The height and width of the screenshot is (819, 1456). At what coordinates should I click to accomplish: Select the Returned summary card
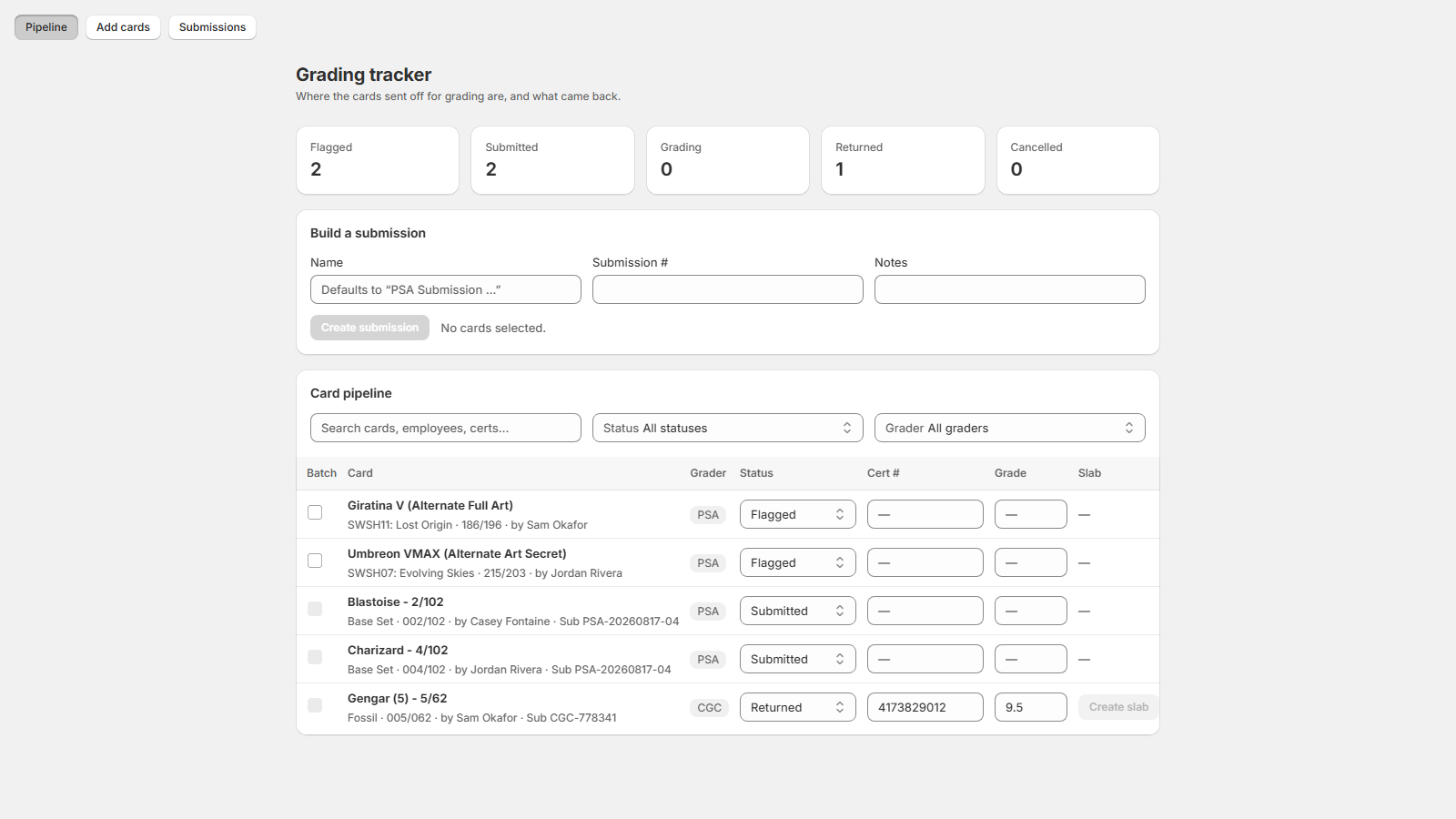click(903, 160)
